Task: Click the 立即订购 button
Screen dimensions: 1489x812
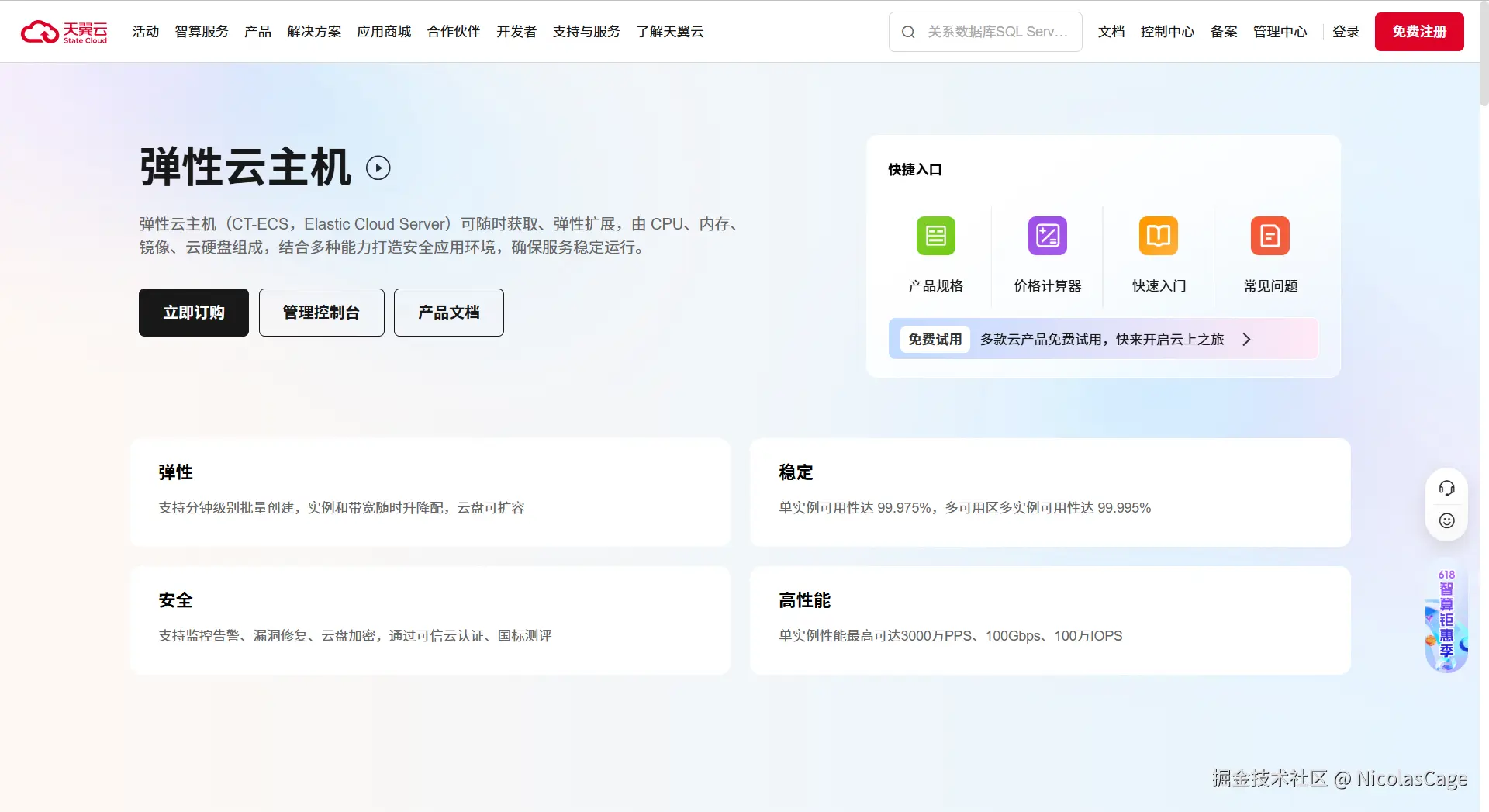Action: click(194, 313)
